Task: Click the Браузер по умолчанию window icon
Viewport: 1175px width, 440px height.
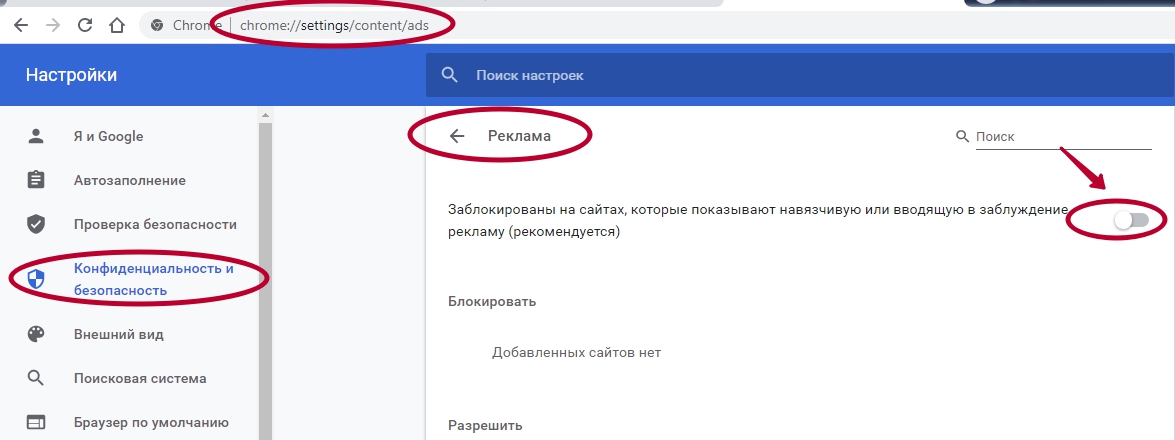Action: [x=36, y=422]
